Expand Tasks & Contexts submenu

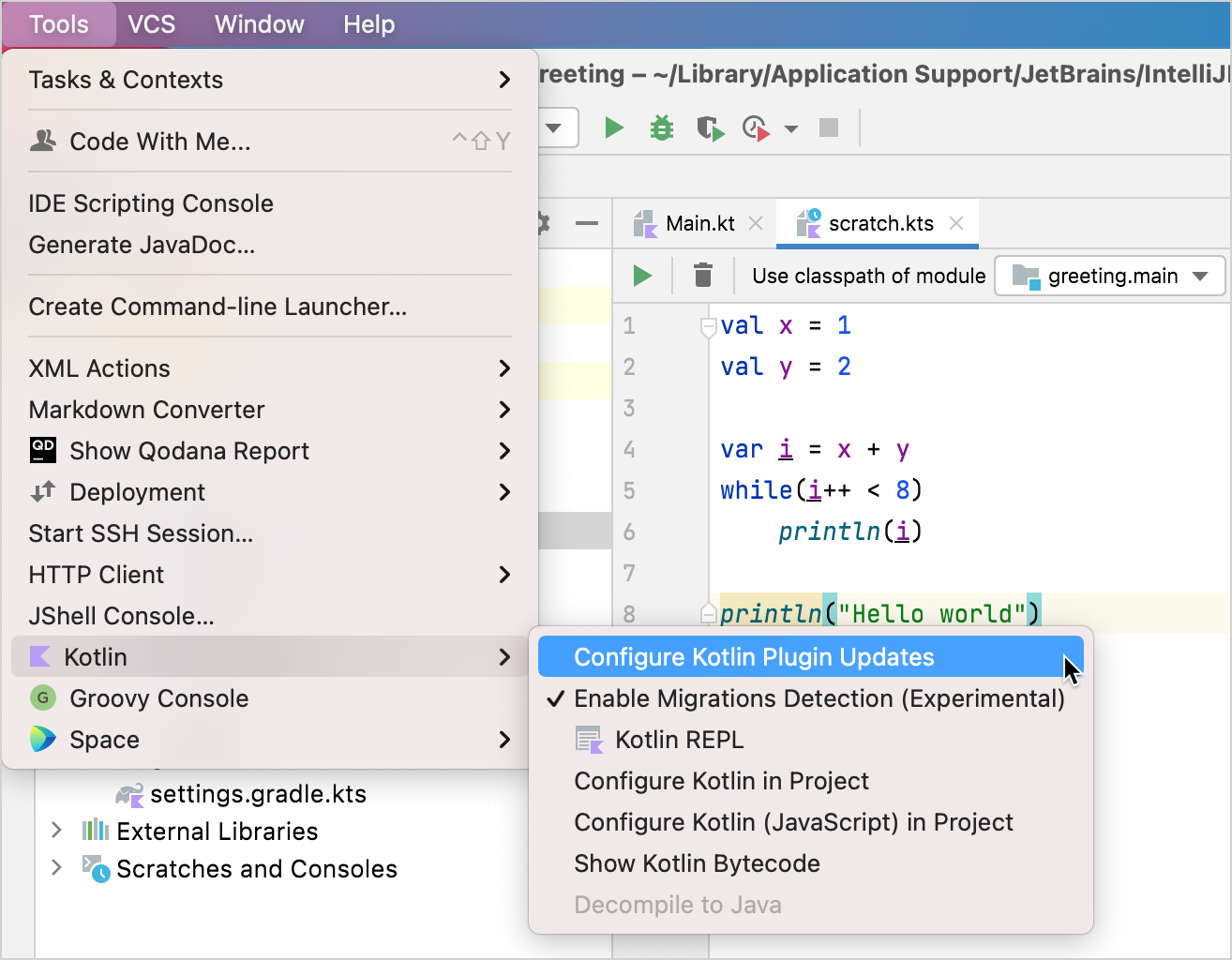pyautogui.click(x=270, y=80)
